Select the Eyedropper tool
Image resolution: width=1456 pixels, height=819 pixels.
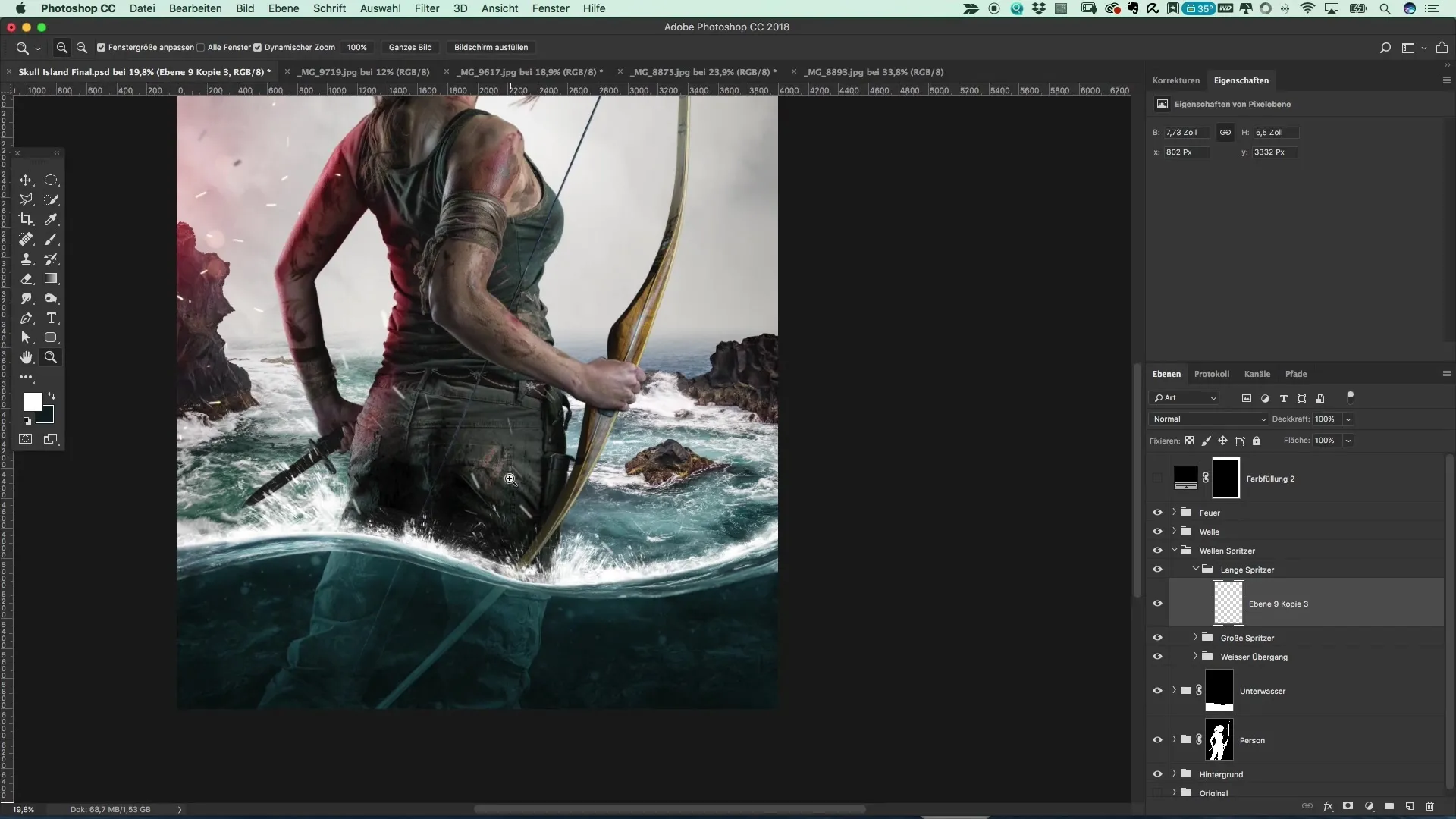coord(51,219)
